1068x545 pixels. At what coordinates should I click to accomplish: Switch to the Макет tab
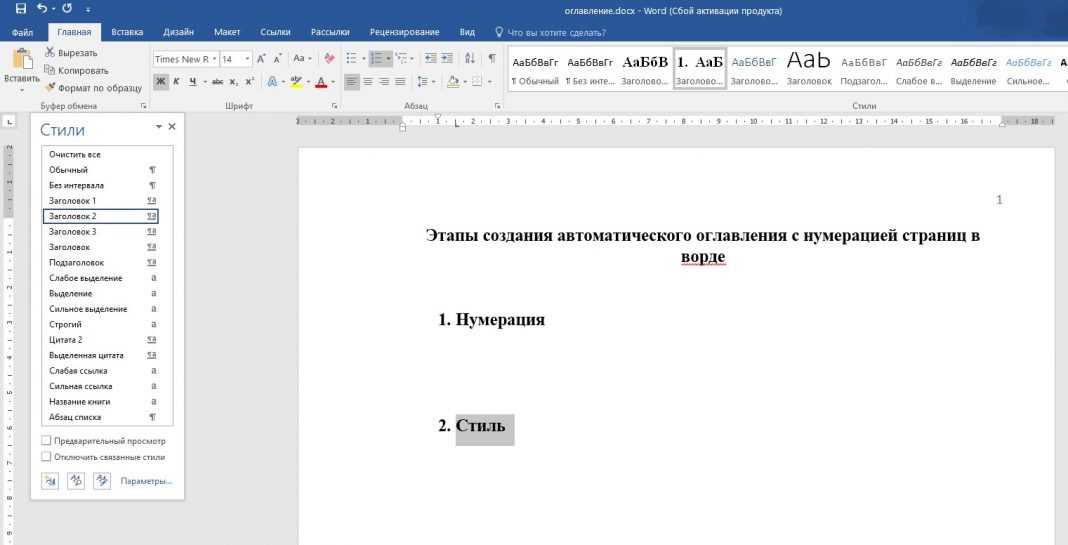click(x=227, y=32)
